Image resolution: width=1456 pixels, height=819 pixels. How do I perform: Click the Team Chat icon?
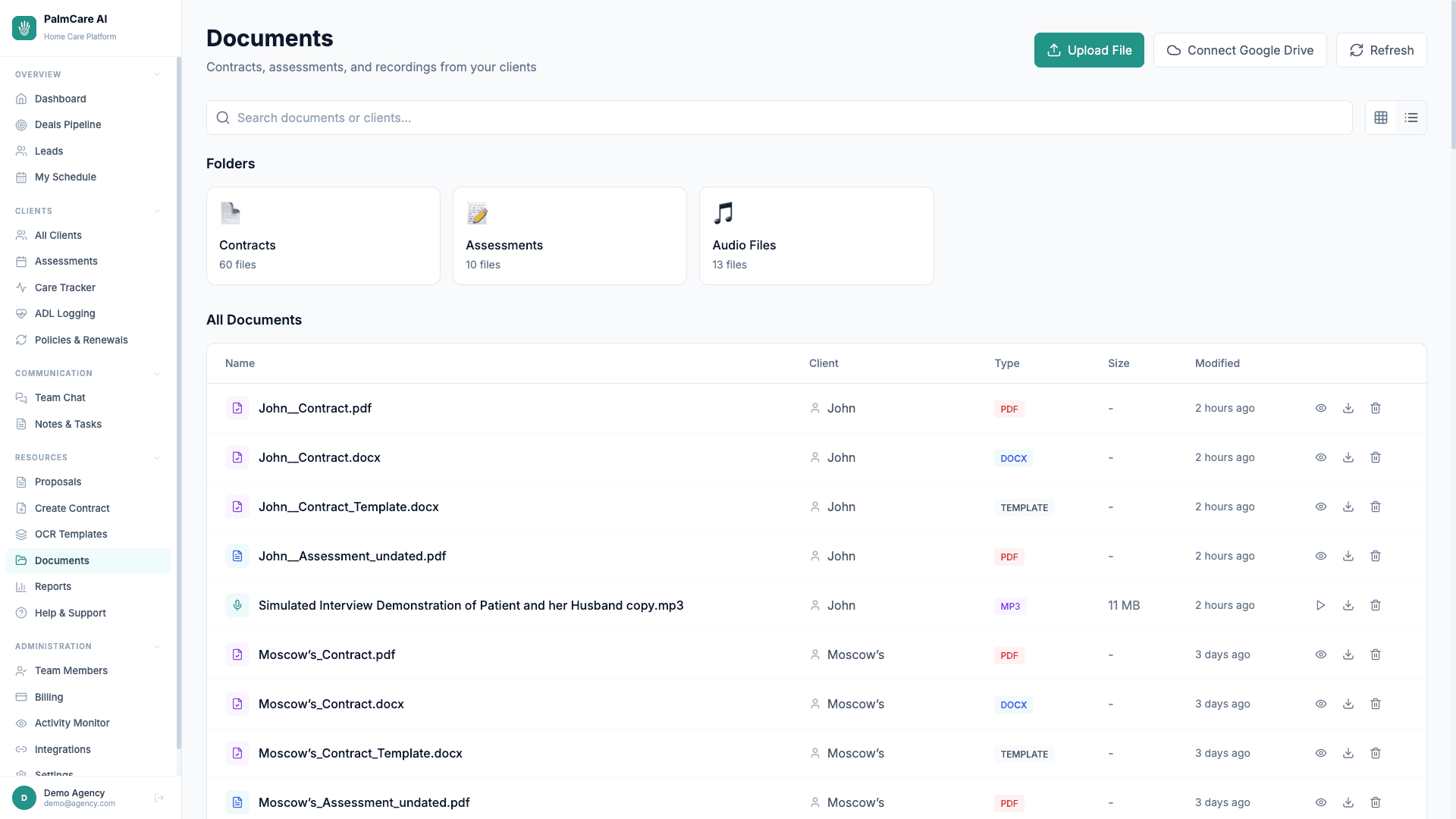pos(21,397)
